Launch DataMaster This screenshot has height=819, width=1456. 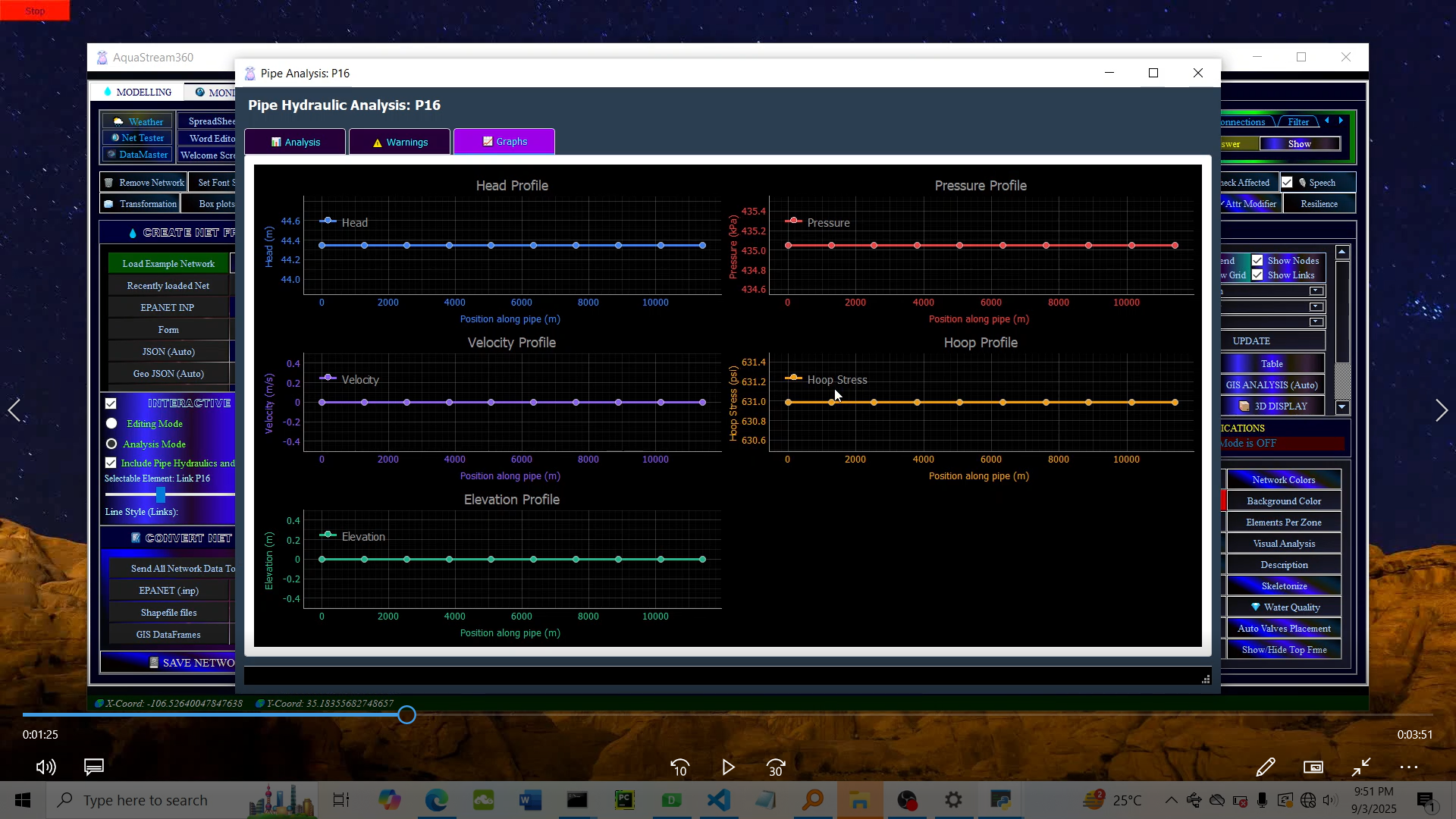click(136, 154)
